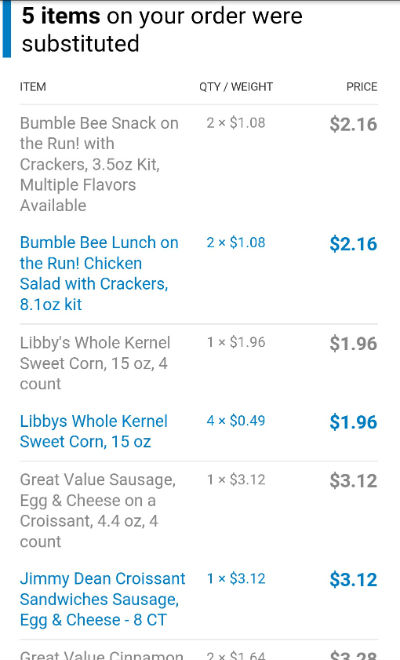This screenshot has height=660, width=400.
Task: Select Libby's Whole Kernel Sweet Corn 4 count
Action: [95, 363]
